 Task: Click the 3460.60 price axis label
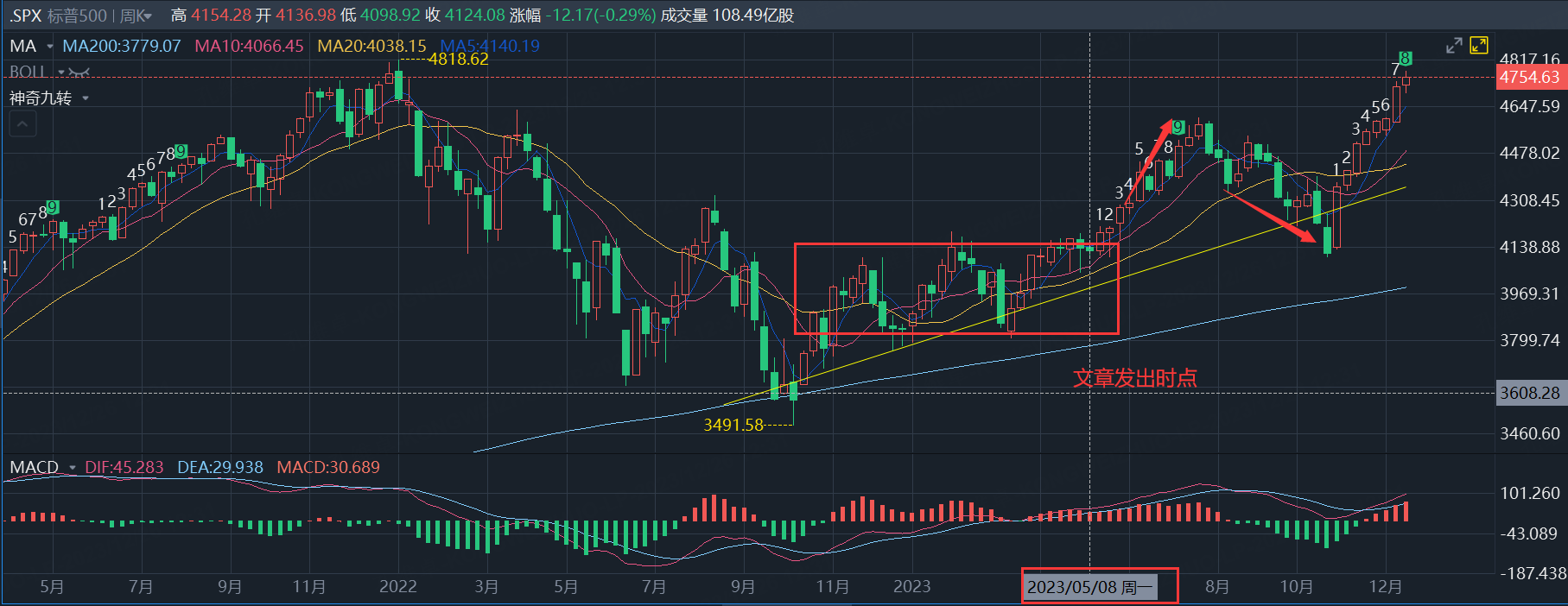pos(1530,433)
